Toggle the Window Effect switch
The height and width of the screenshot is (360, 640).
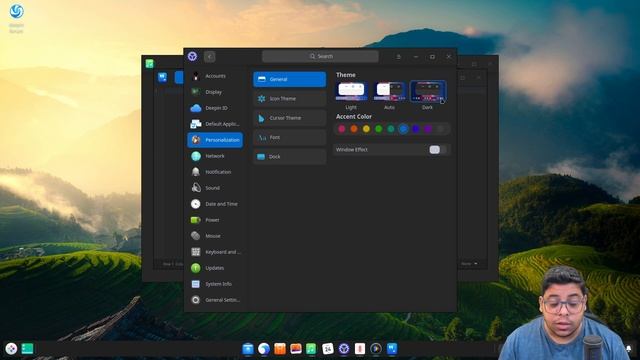coord(438,150)
